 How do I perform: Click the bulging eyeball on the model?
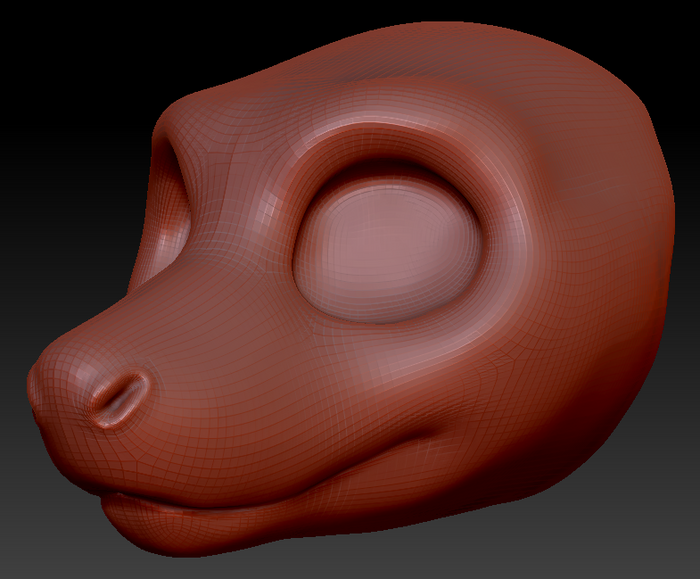tap(388, 251)
